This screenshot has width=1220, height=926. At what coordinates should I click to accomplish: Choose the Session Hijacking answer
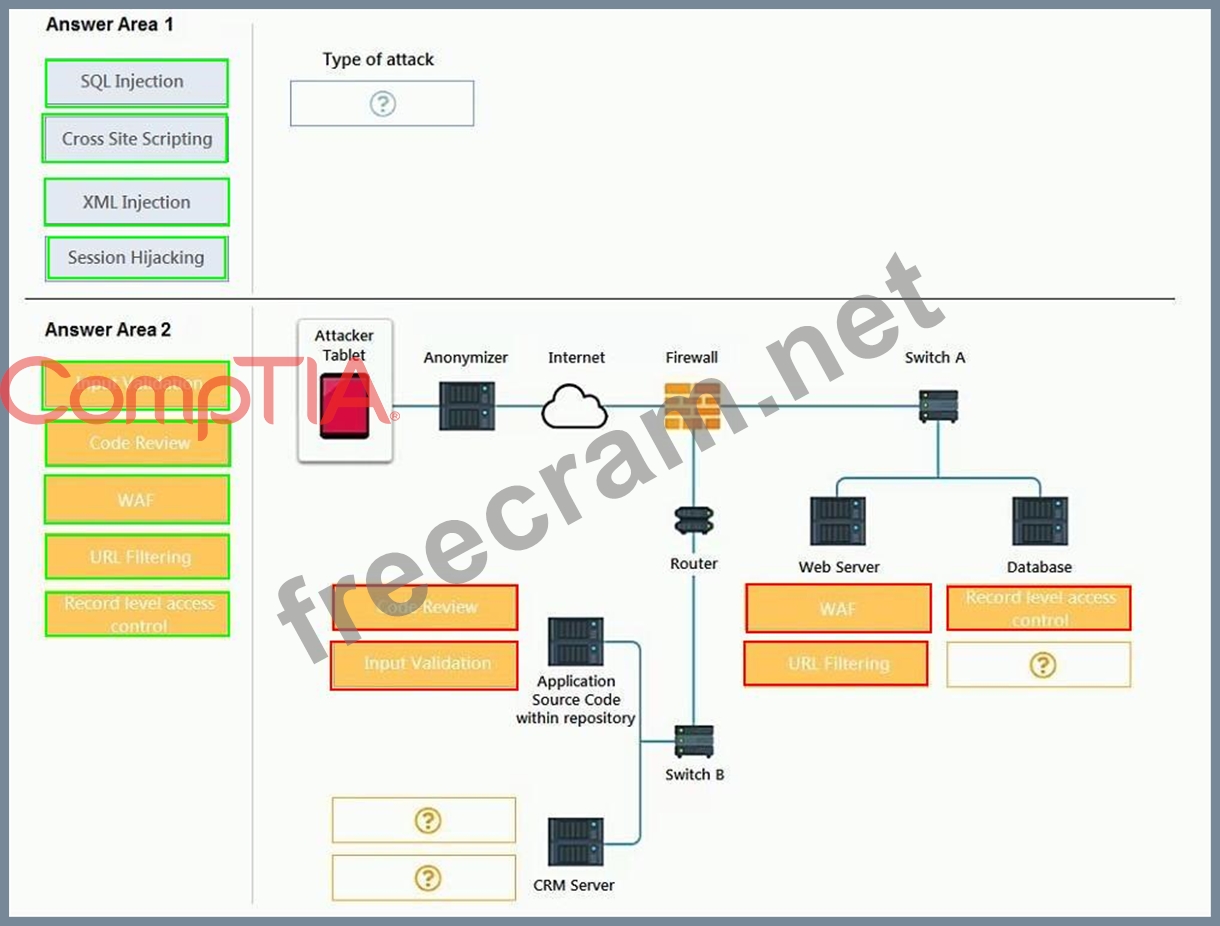tap(136, 258)
